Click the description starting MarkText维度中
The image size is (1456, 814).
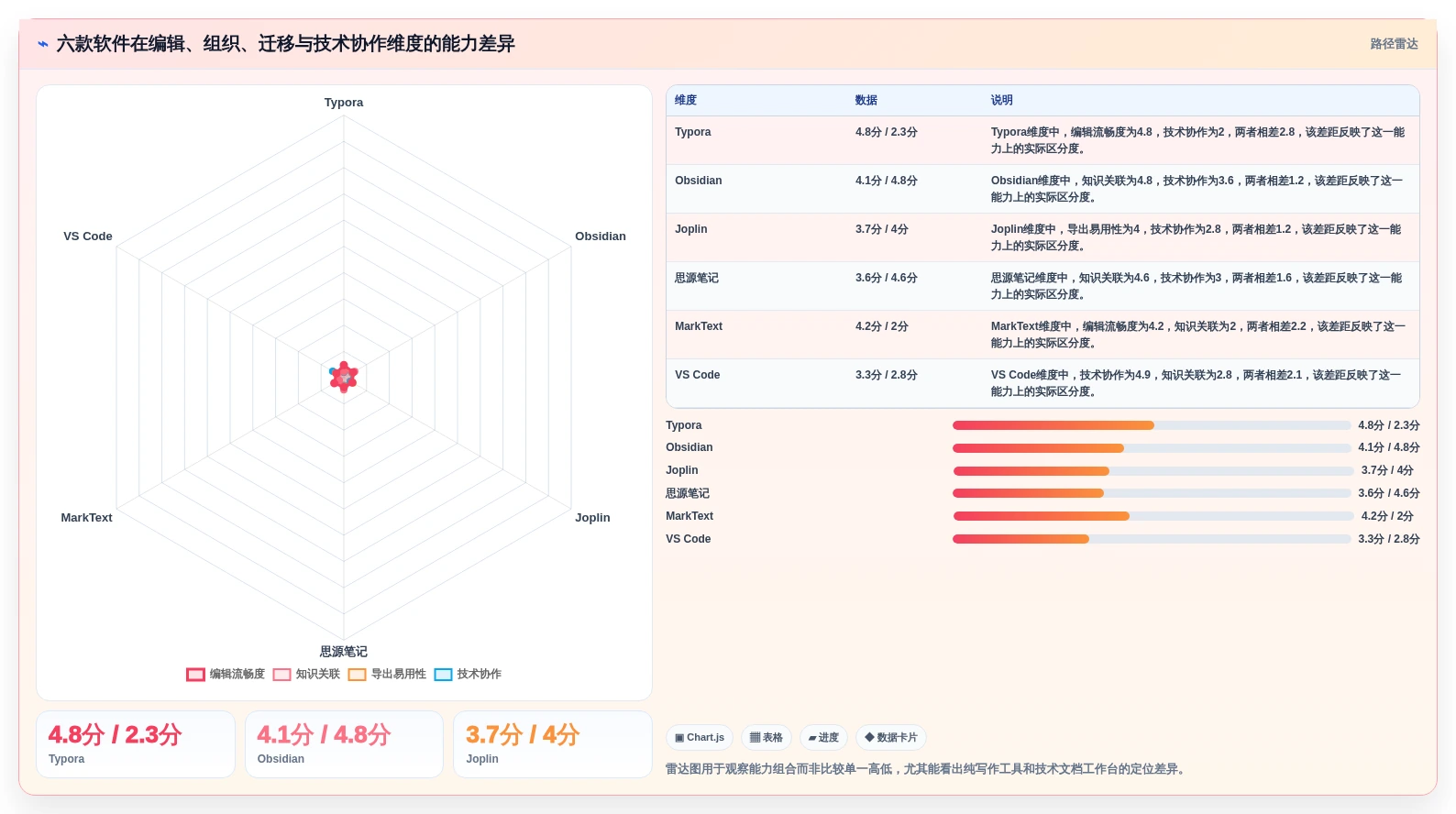(x=1197, y=335)
